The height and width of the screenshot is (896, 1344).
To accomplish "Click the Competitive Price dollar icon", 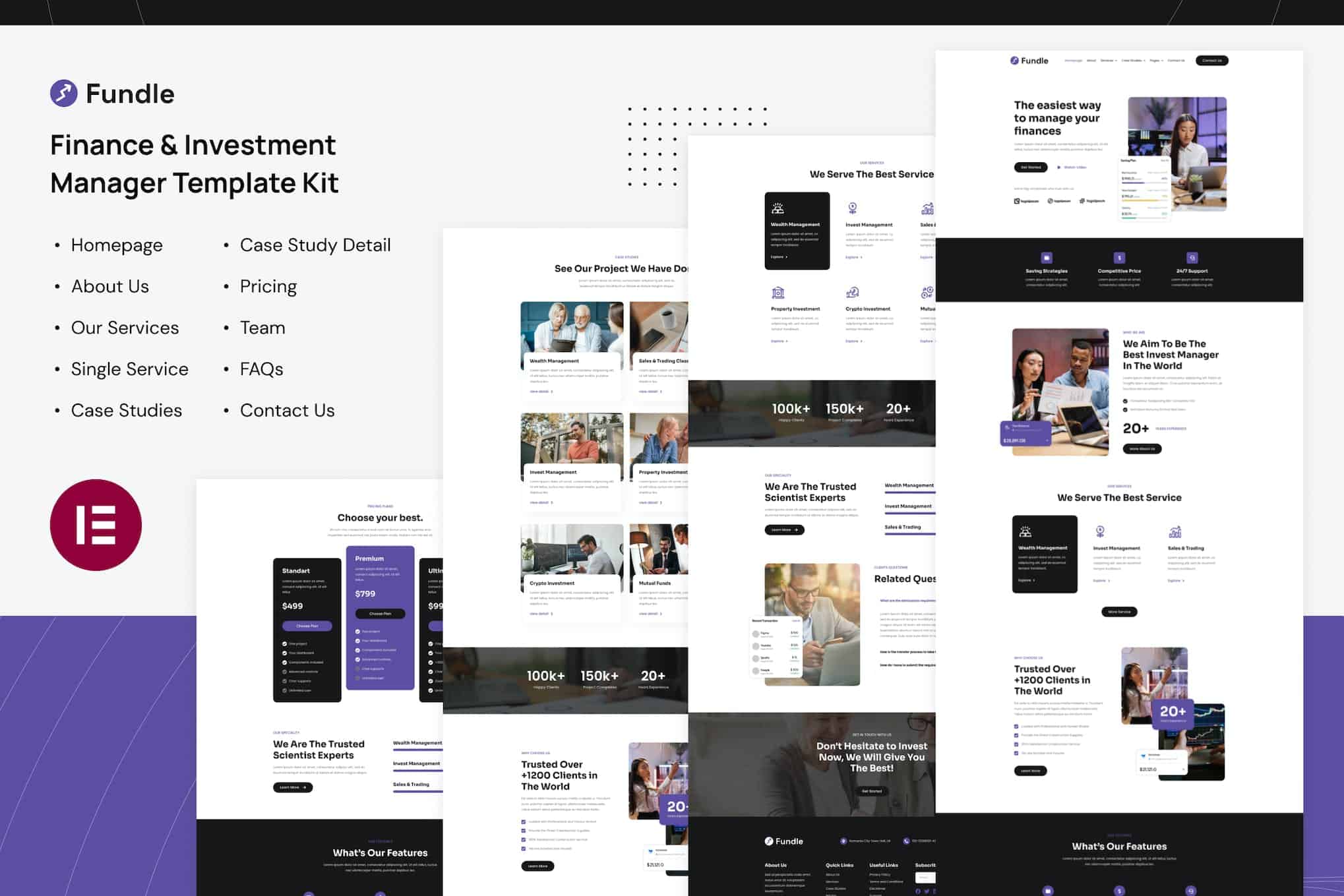I will (1119, 258).
